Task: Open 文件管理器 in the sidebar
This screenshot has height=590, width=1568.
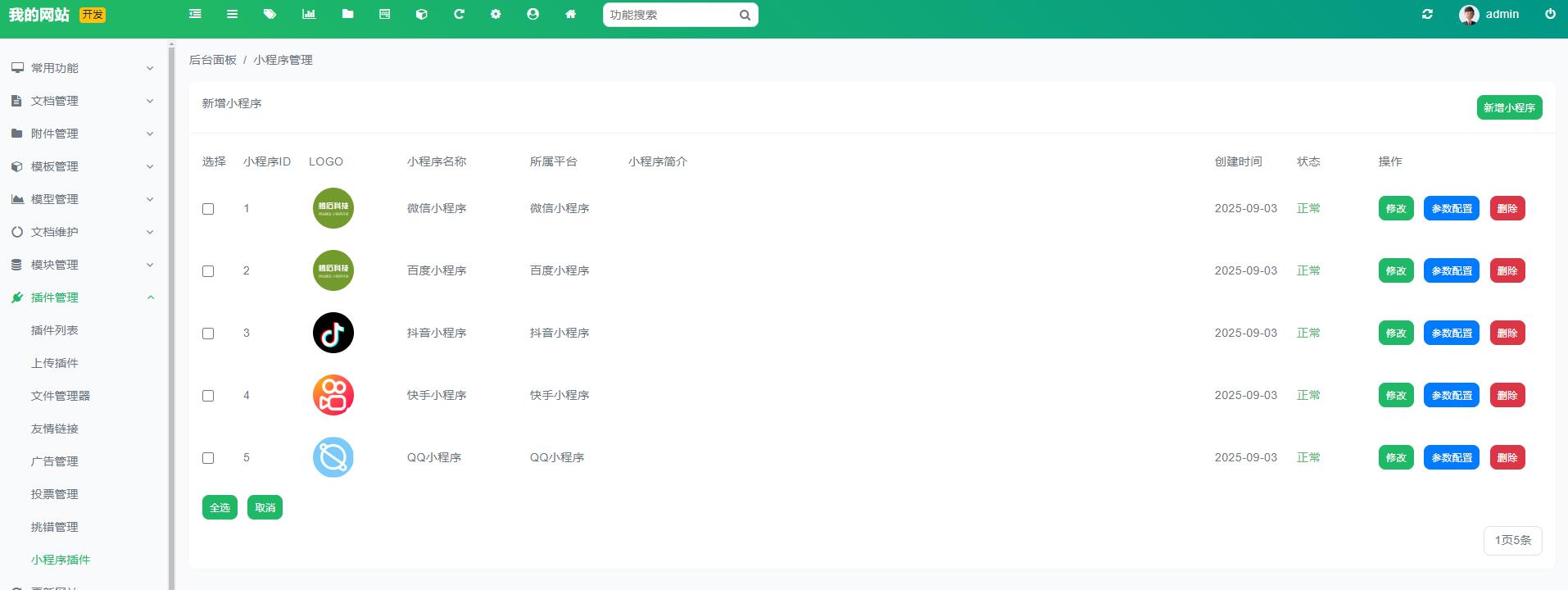Action: [x=61, y=396]
